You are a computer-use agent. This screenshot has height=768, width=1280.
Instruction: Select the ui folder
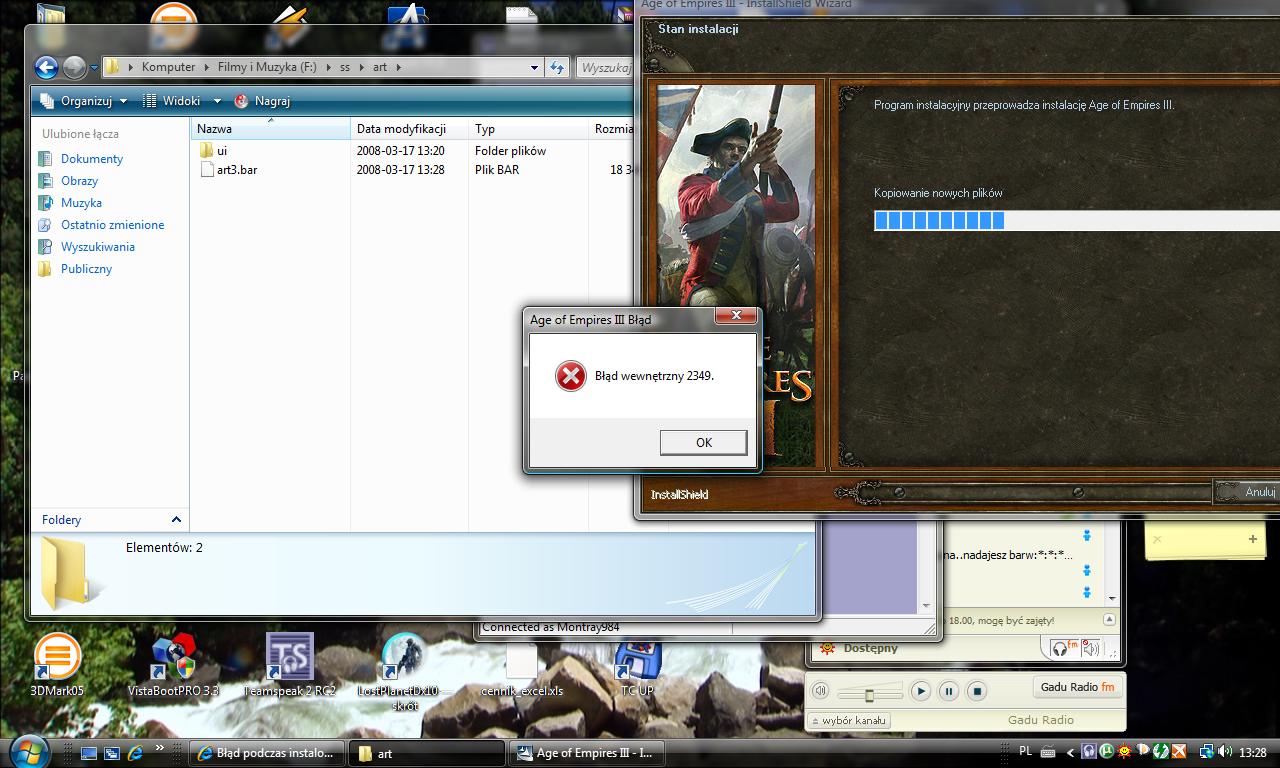213,151
